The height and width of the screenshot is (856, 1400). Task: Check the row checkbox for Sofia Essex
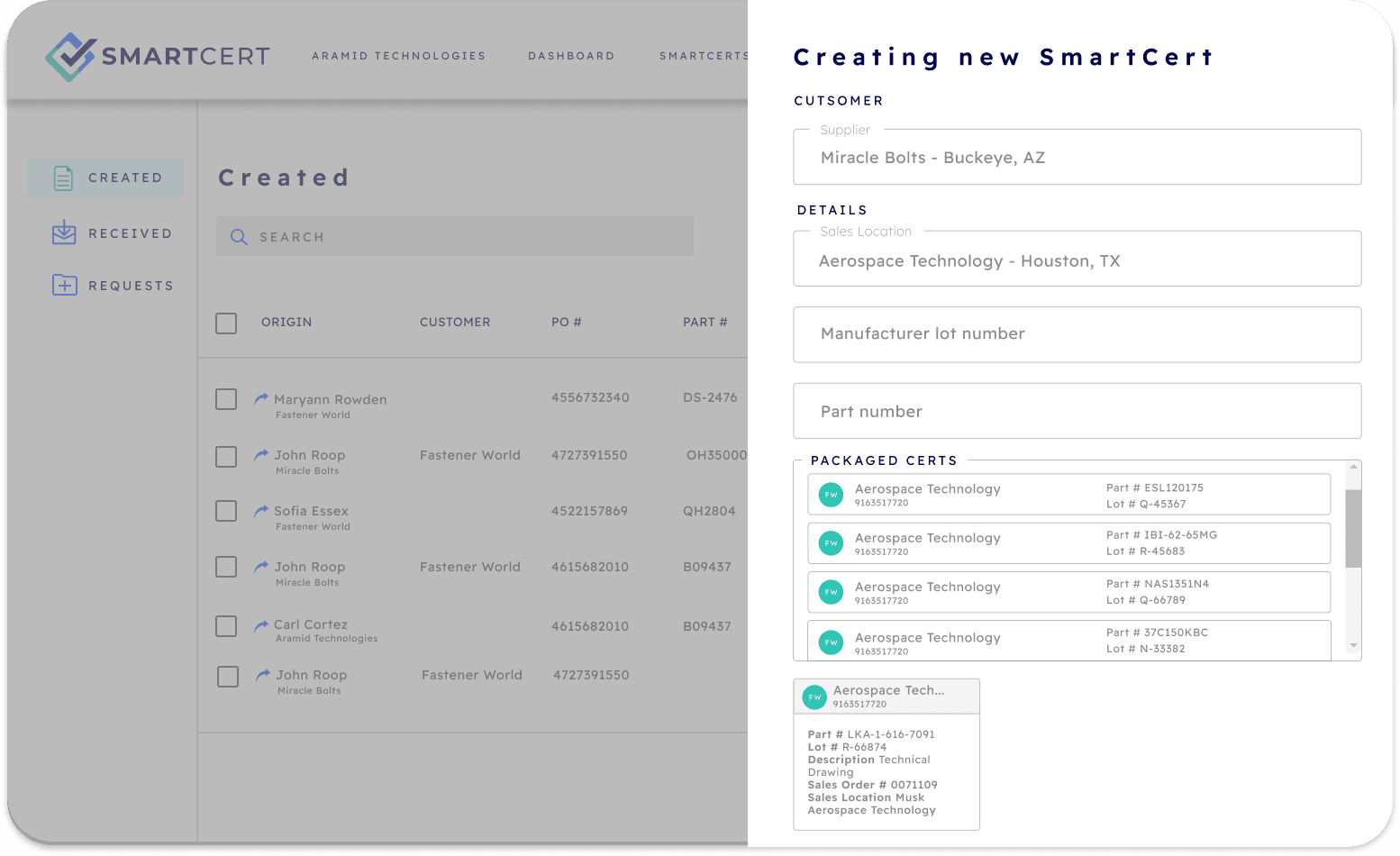226,511
